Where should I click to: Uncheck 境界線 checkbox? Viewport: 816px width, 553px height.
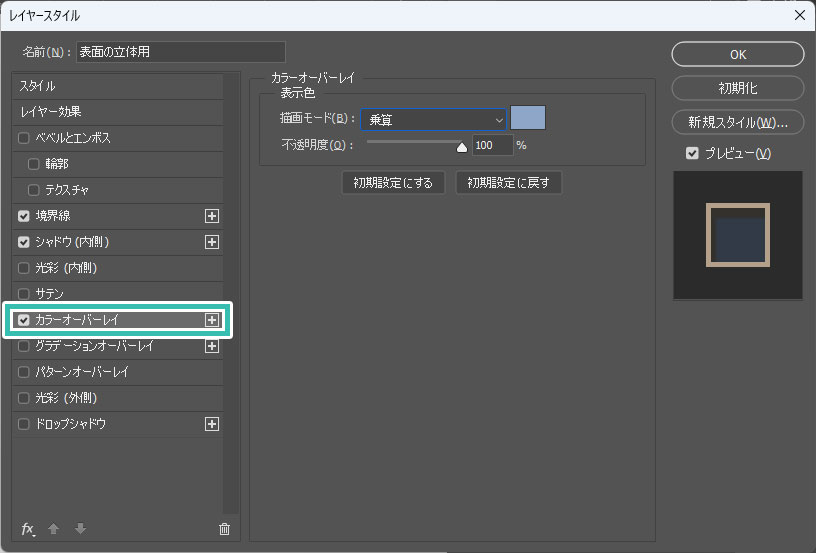tap(23, 216)
